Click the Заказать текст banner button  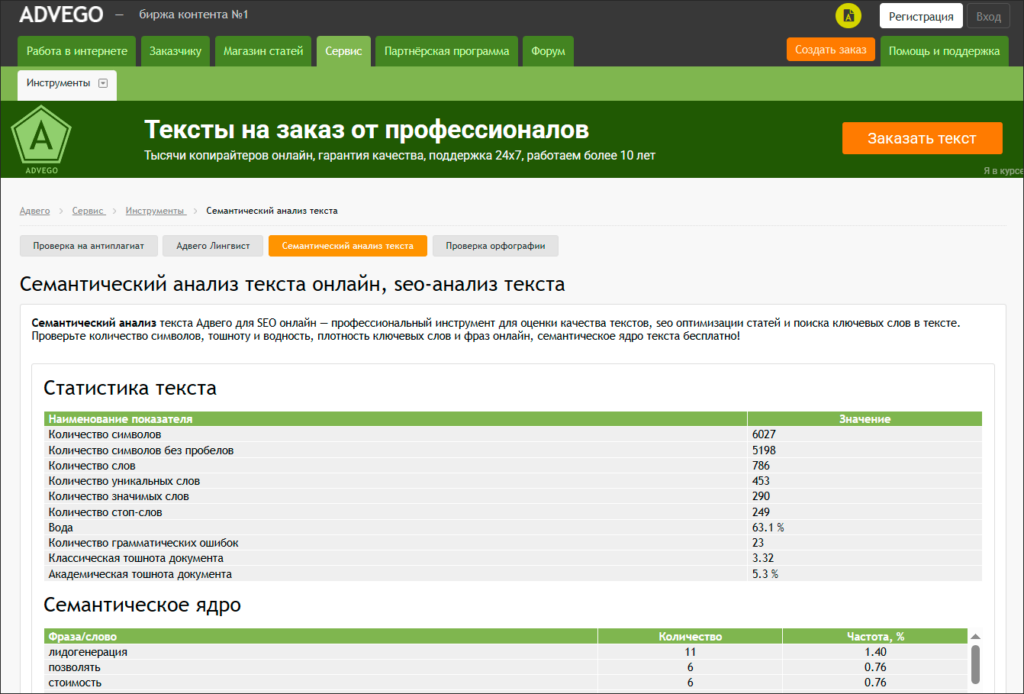921,138
